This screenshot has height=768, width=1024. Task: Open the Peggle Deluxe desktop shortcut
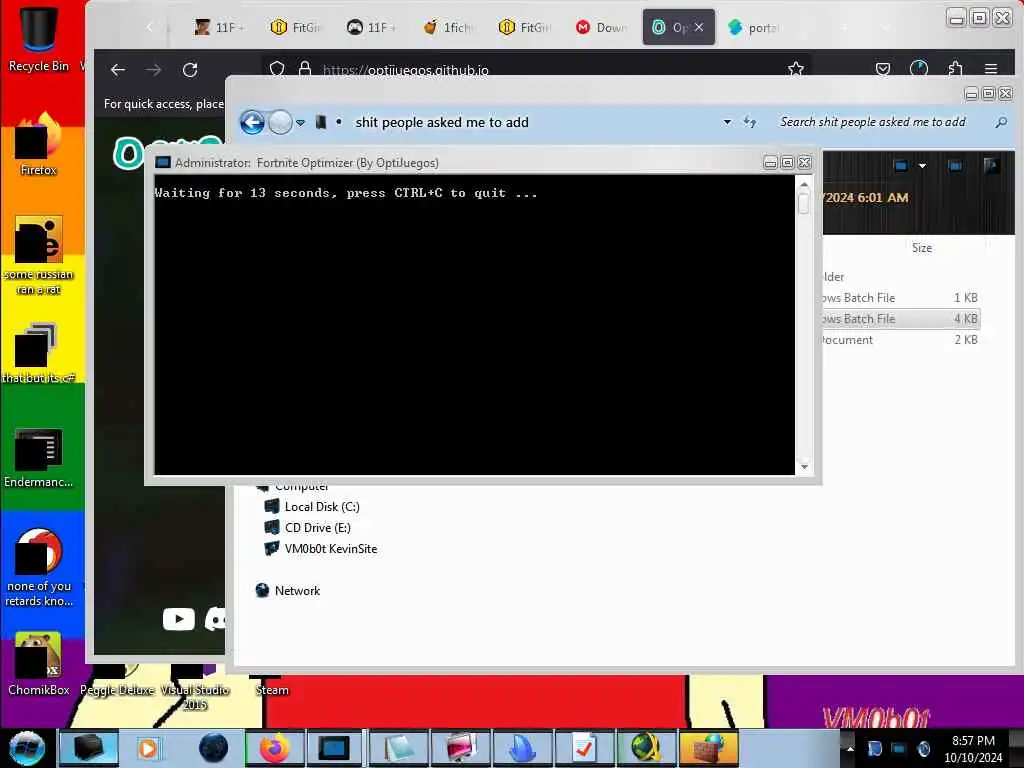click(x=117, y=680)
